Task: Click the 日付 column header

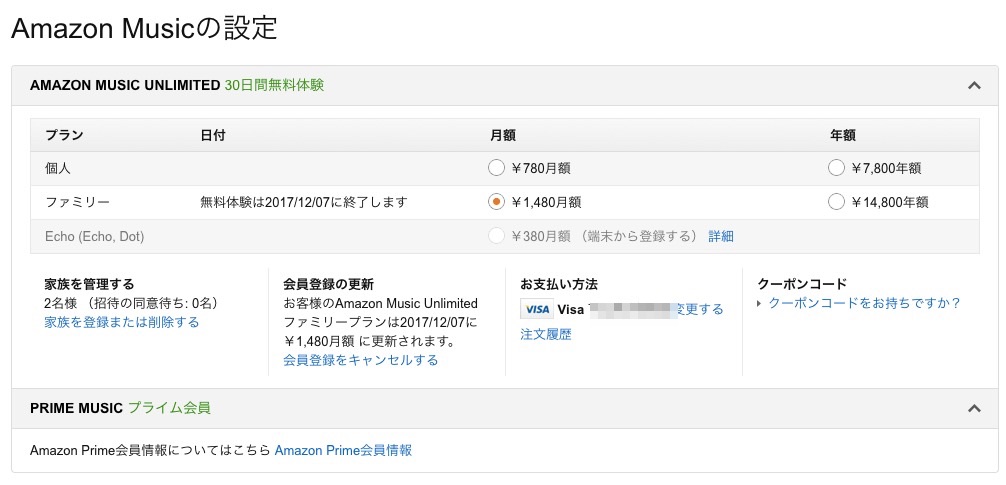Action: (213, 135)
